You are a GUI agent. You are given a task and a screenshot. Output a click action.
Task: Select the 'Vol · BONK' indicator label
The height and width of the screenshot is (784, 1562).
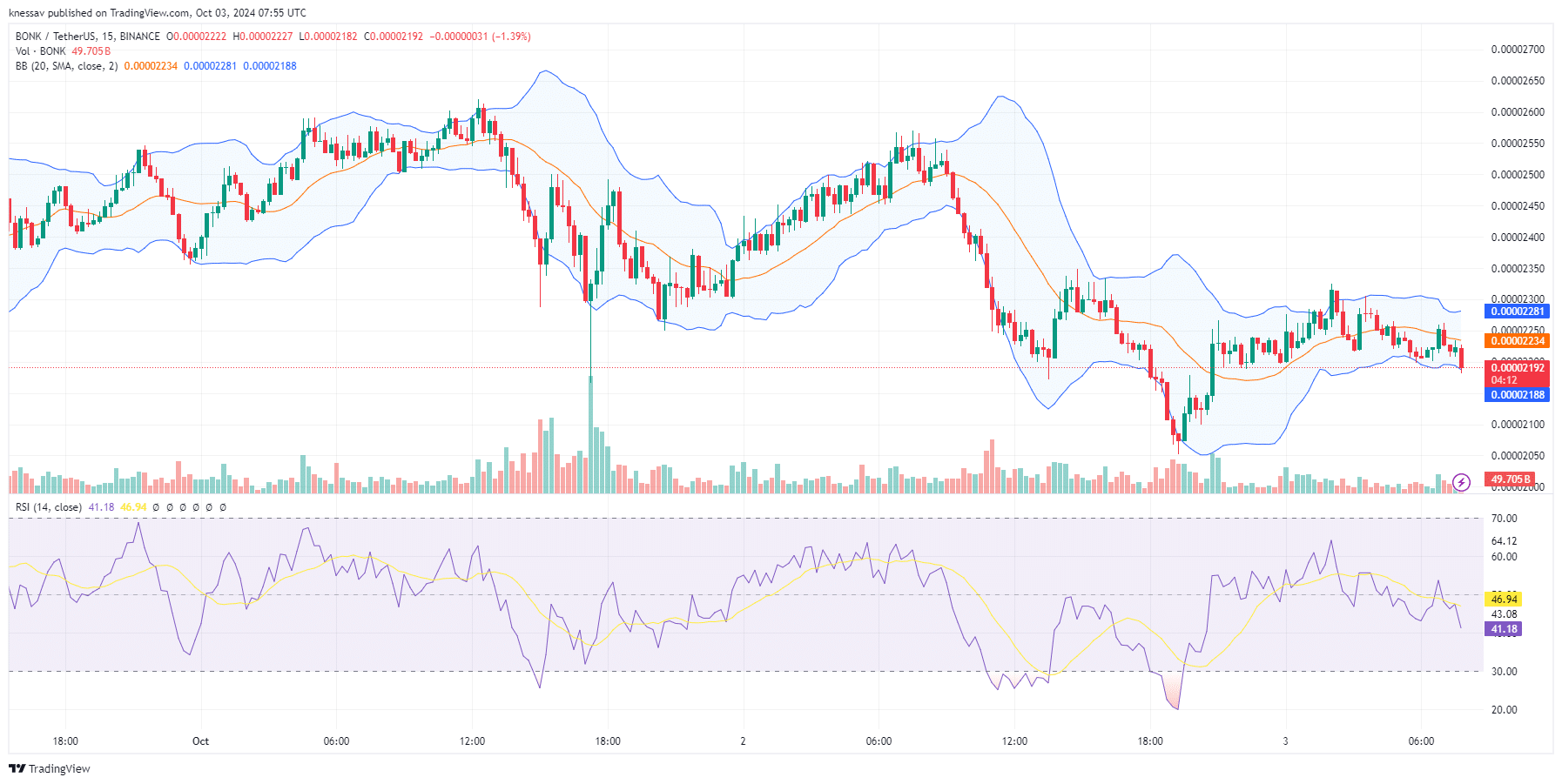coord(41,51)
